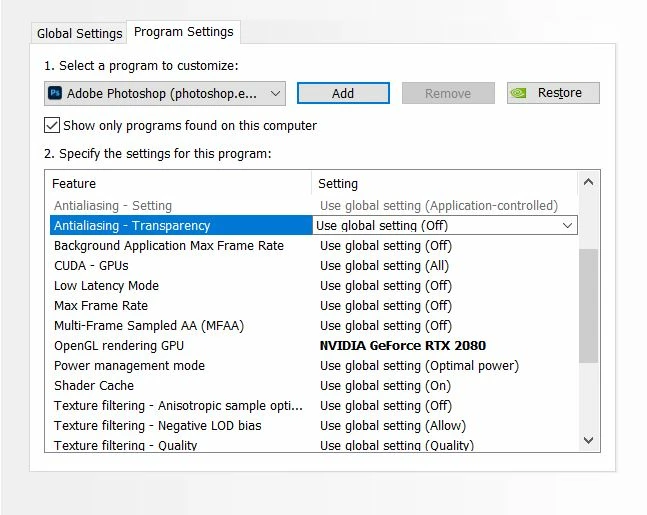Screen dimensions: 647x515
Task: Select the Antialiasing - Setting row
Action: tap(314, 206)
